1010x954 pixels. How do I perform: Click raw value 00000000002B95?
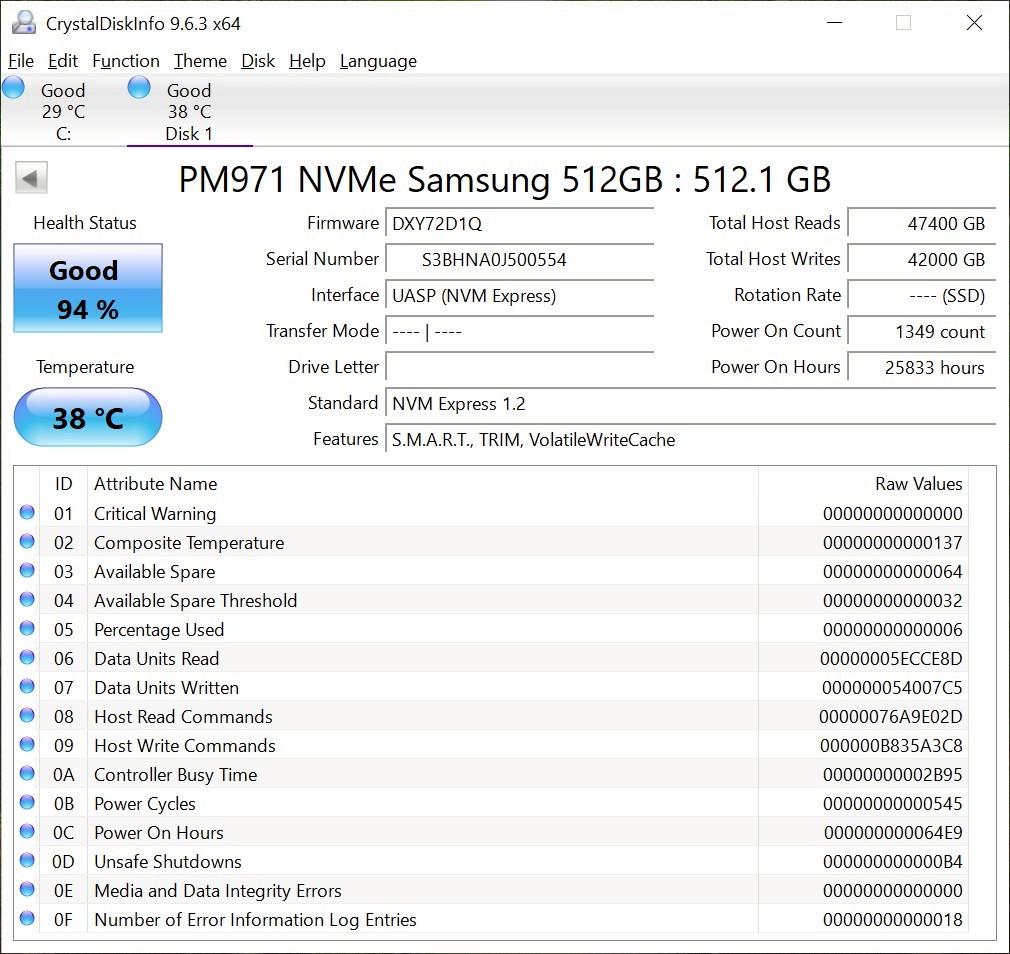(x=892, y=774)
